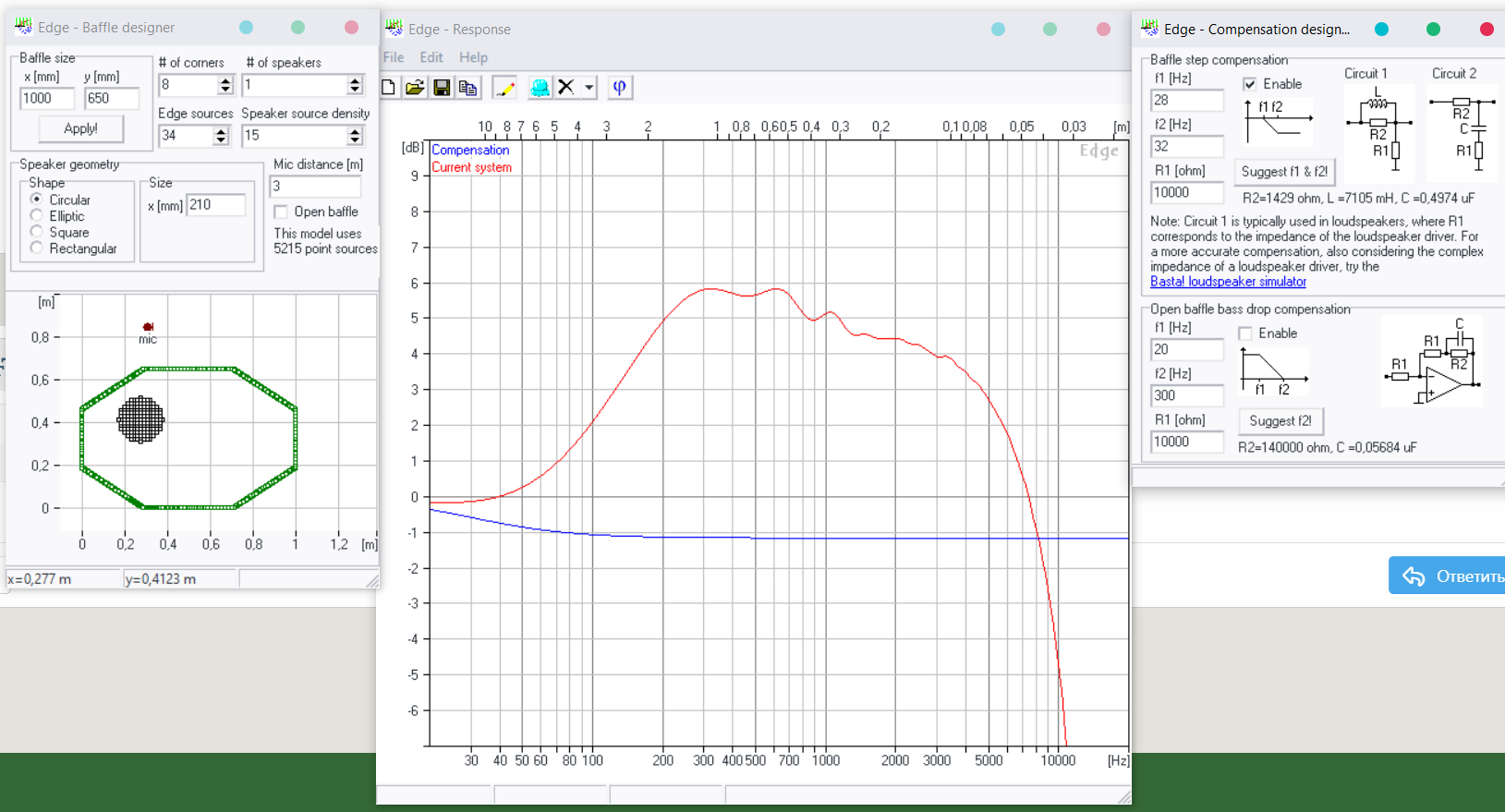Screen dimensions: 1505x812
Task: Open the Bastal loudspeaker simulator link
Action: 1228,282
